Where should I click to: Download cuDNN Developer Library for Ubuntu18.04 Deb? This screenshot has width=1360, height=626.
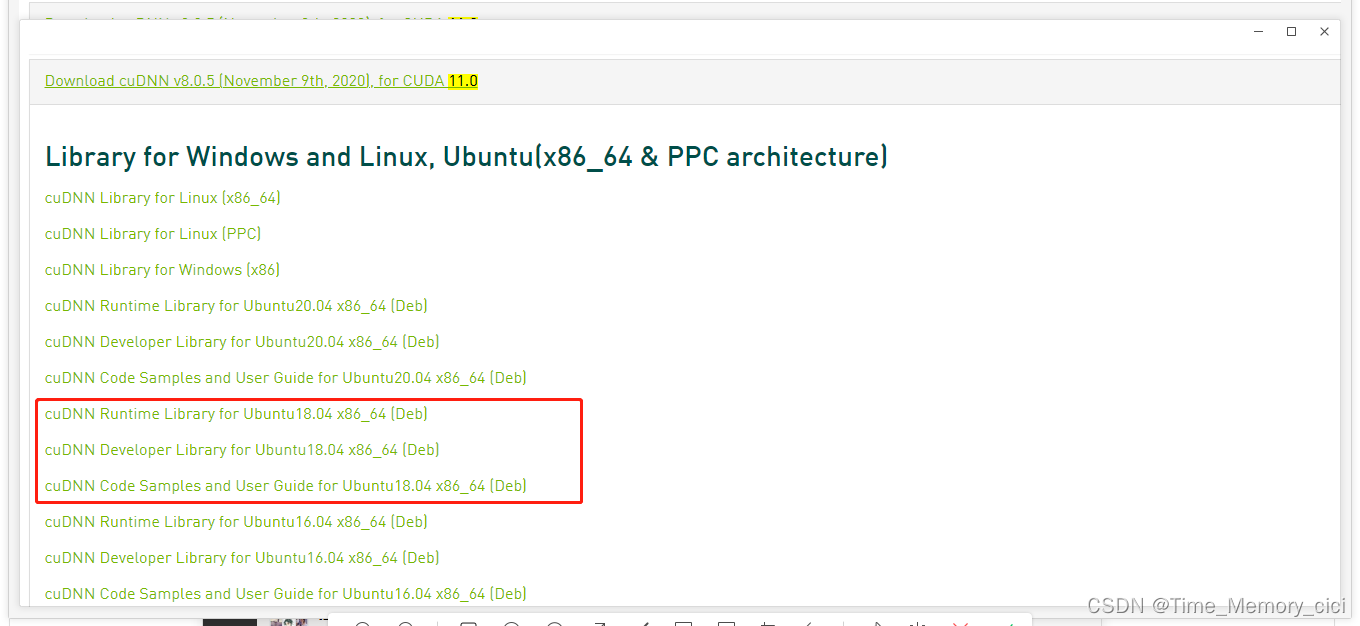242,450
